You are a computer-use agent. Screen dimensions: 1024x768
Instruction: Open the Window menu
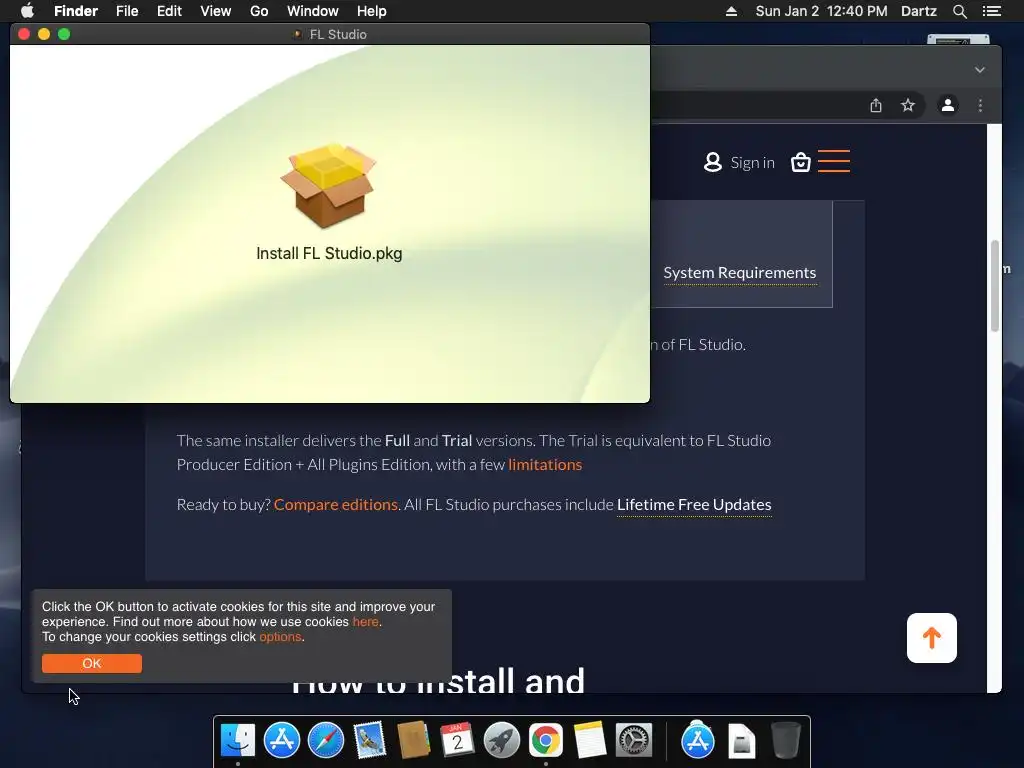(313, 11)
